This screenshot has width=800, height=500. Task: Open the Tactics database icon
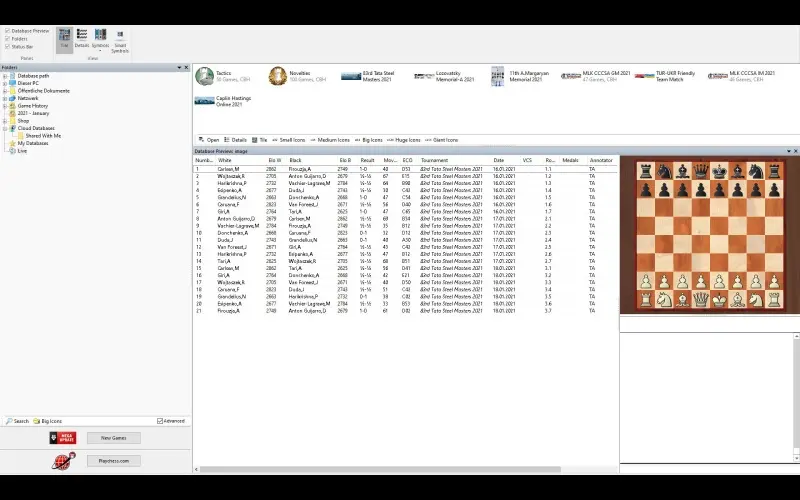point(204,76)
